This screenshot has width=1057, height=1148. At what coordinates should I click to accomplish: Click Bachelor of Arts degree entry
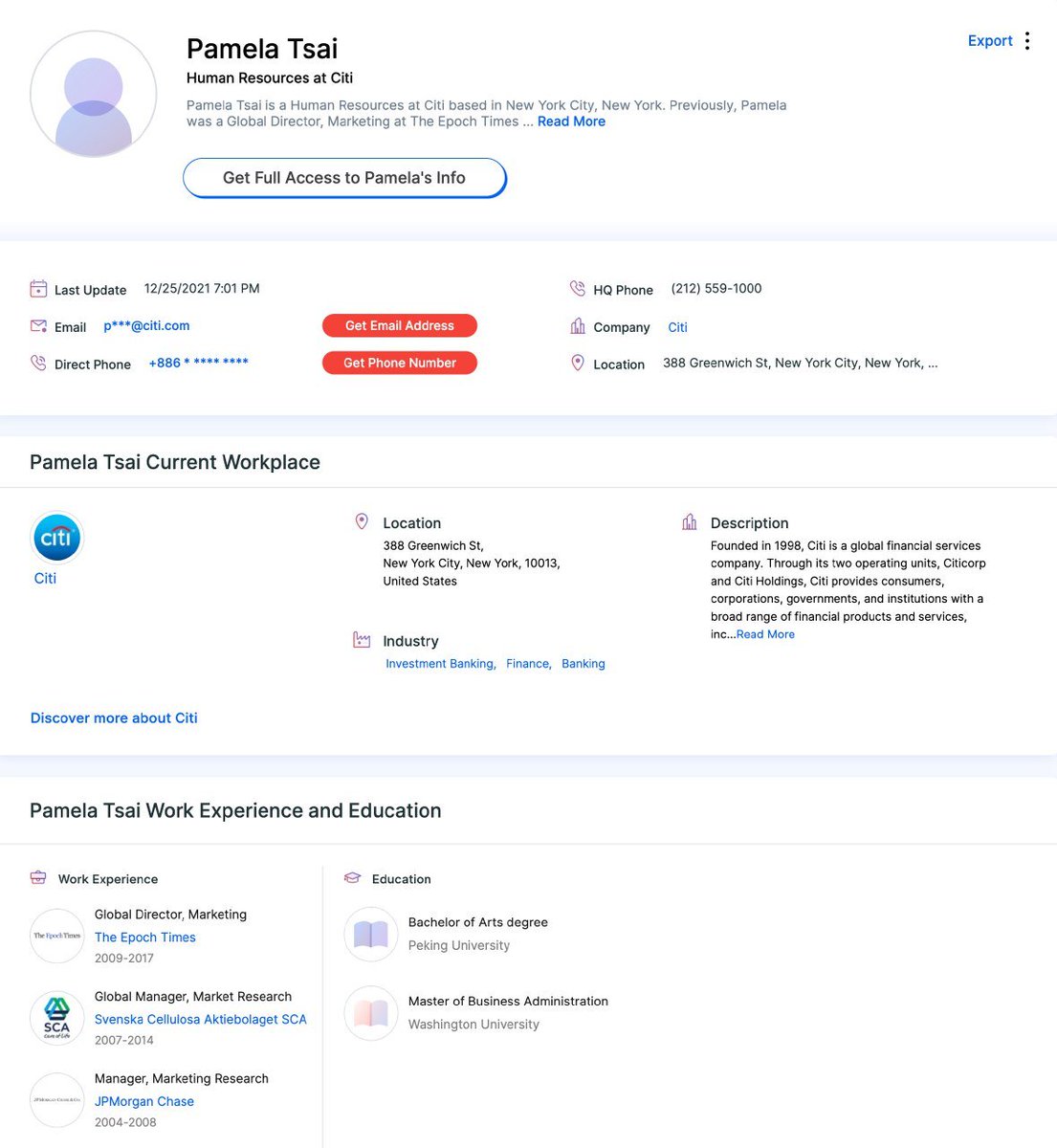478,922
